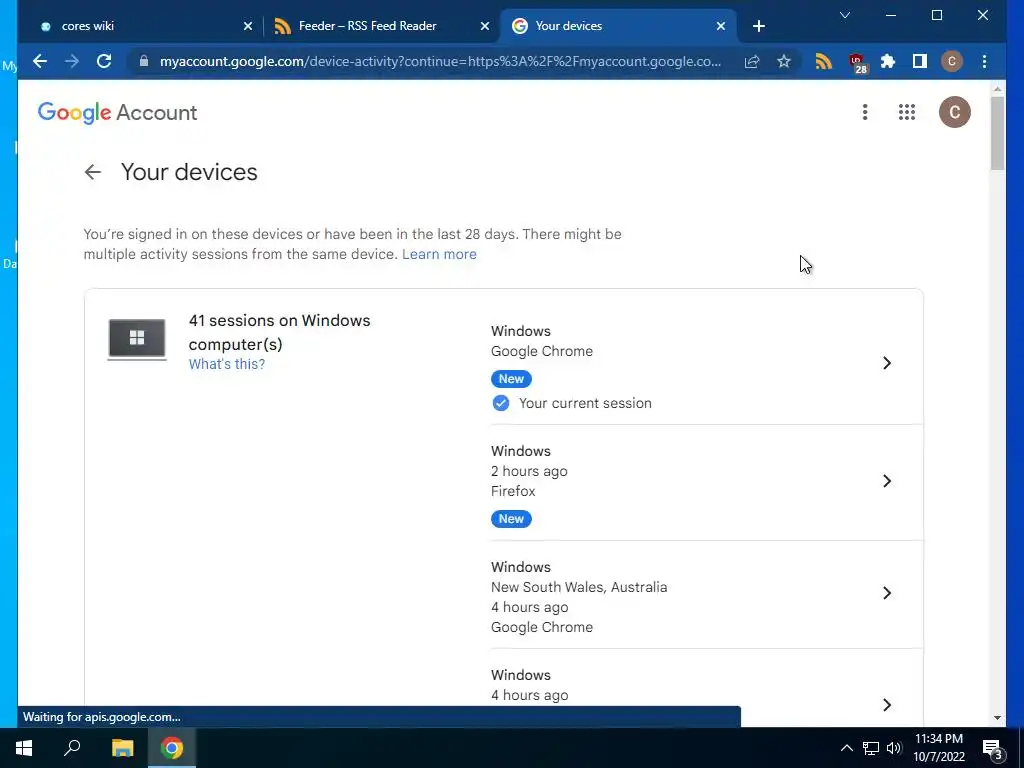Image resolution: width=1024 pixels, height=768 pixels.
Task: Open Google Account avatar on page
Action: tap(954, 112)
